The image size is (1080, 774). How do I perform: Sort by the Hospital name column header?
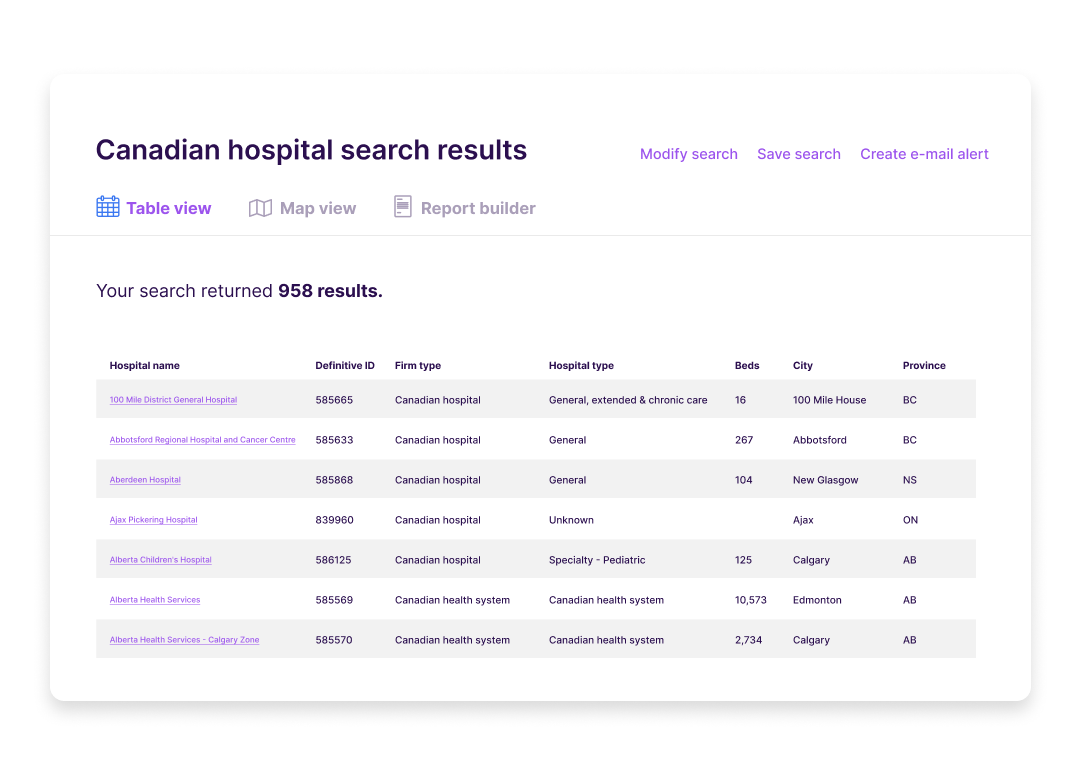(x=145, y=366)
